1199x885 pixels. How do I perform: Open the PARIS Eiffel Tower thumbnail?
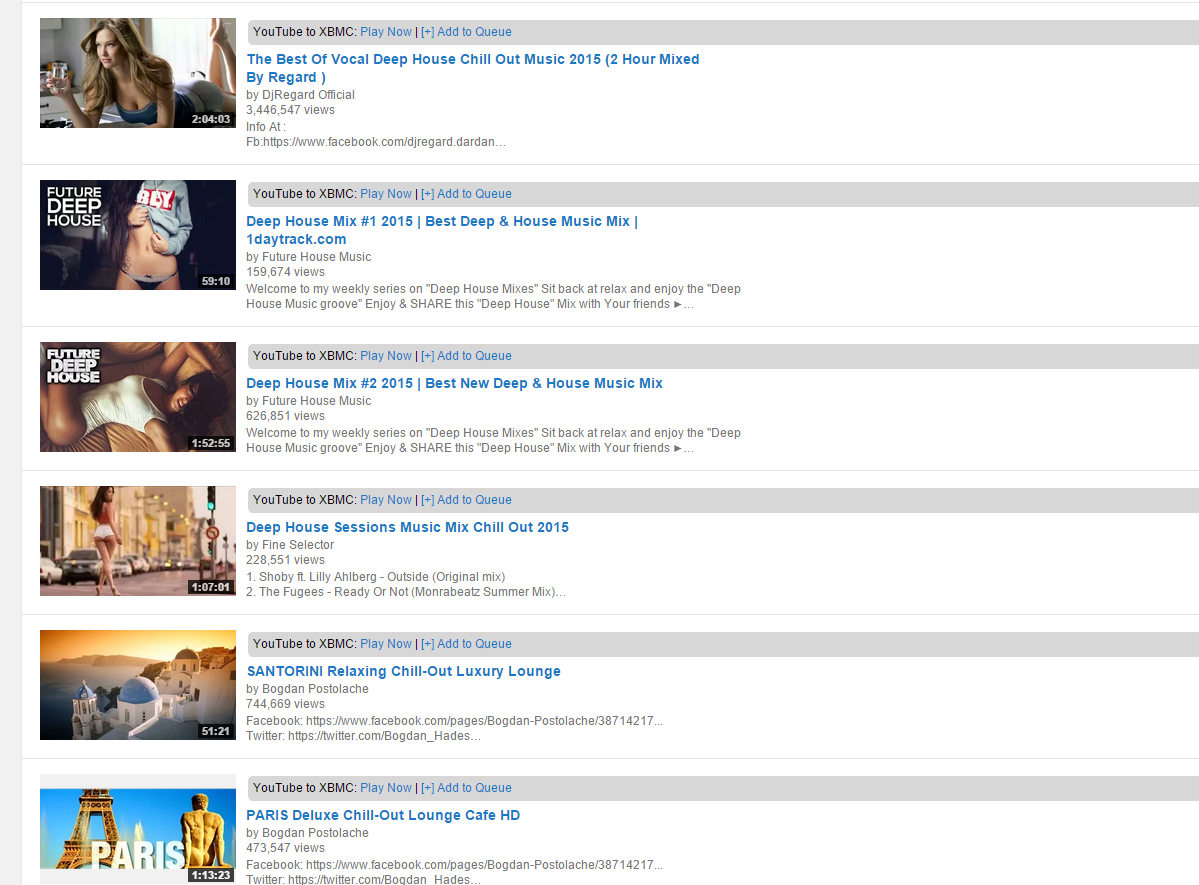[x=138, y=829]
